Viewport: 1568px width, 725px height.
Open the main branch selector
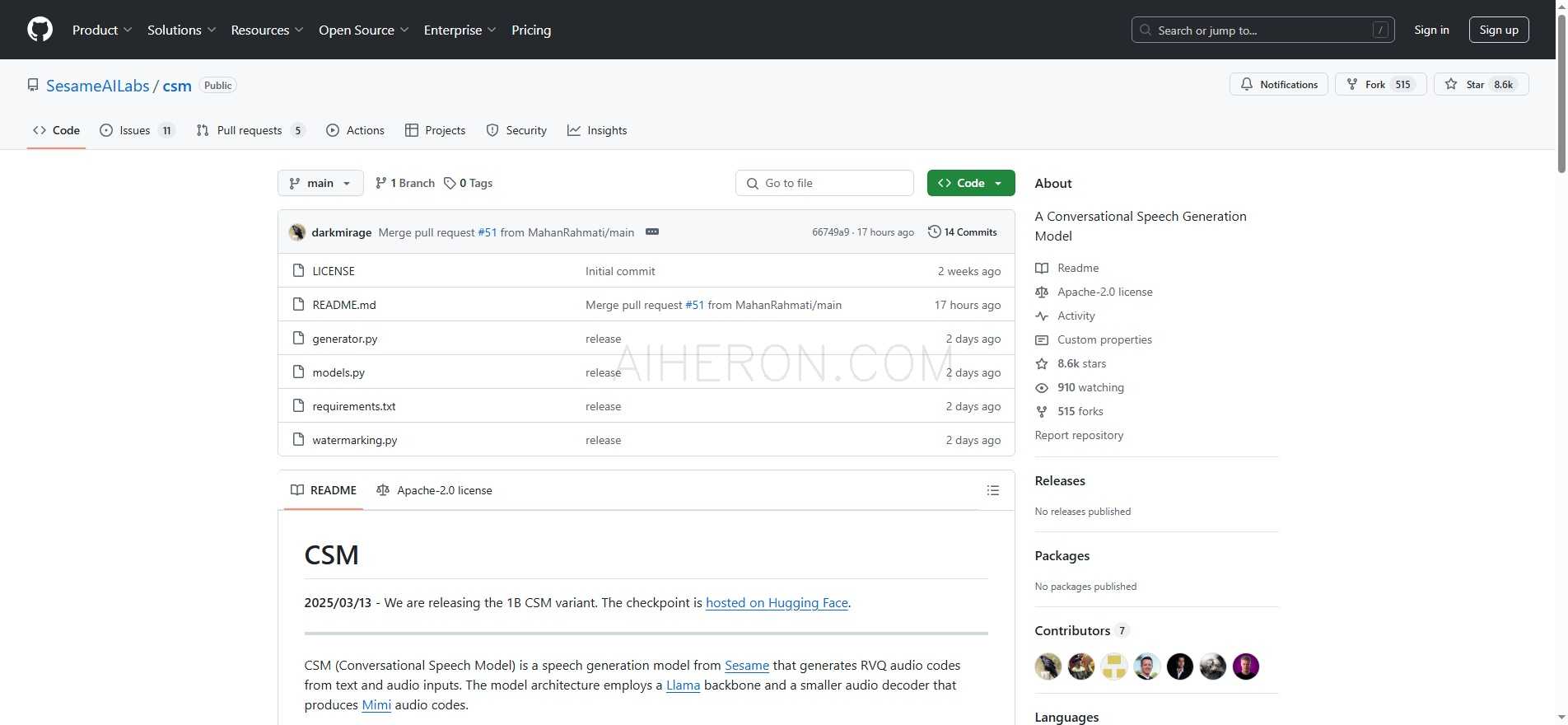(x=320, y=183)
